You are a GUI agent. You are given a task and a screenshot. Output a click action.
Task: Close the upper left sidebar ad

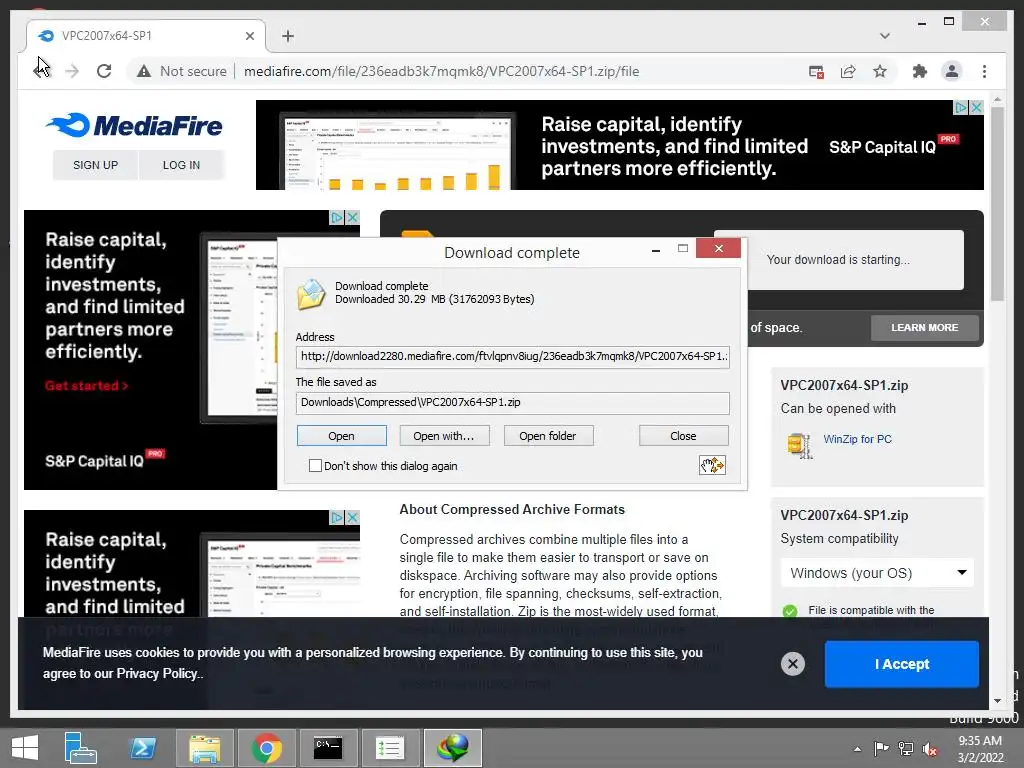[x=352, y=217]
